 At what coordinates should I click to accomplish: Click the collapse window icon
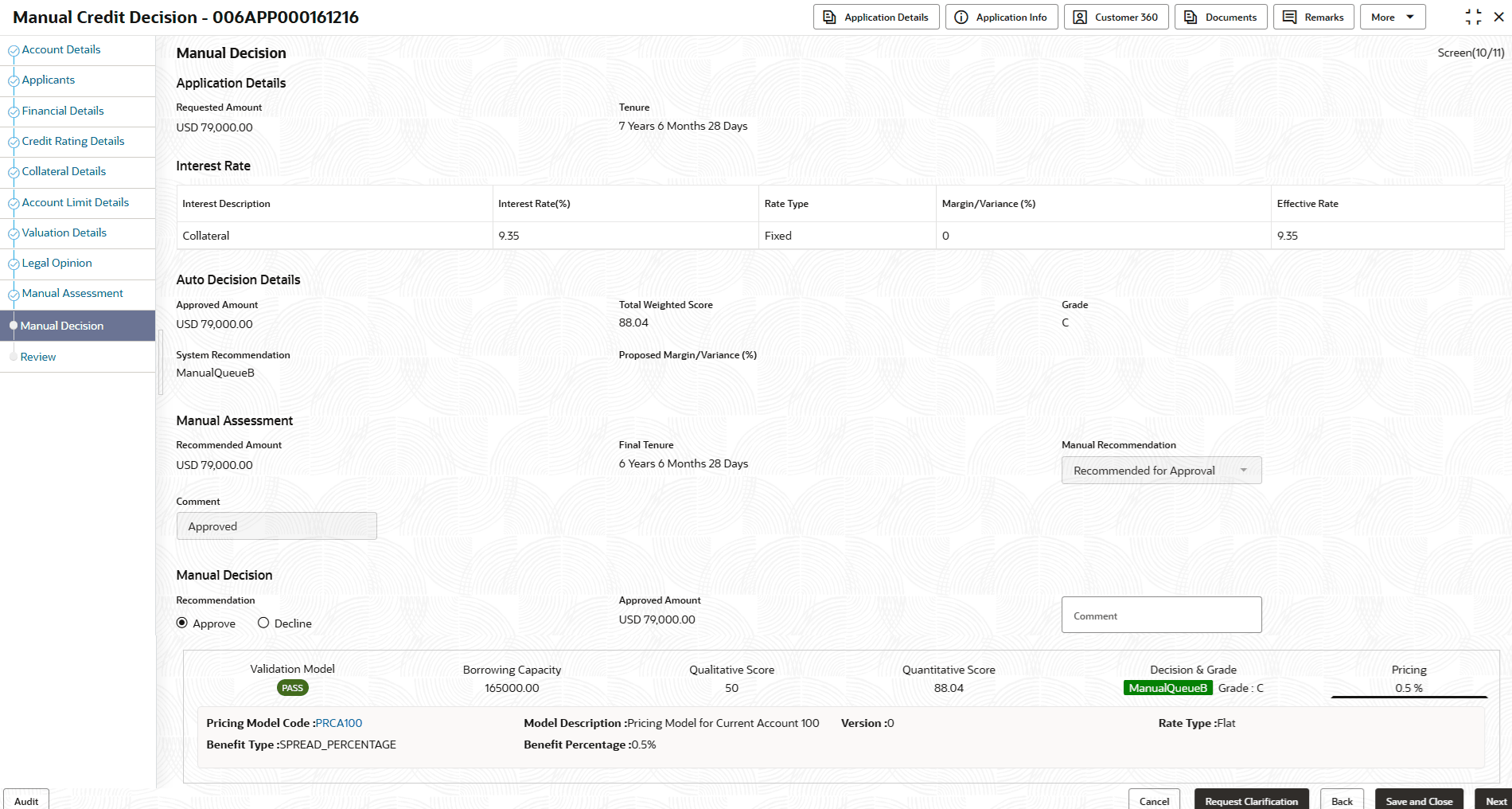click(1473, 17)
